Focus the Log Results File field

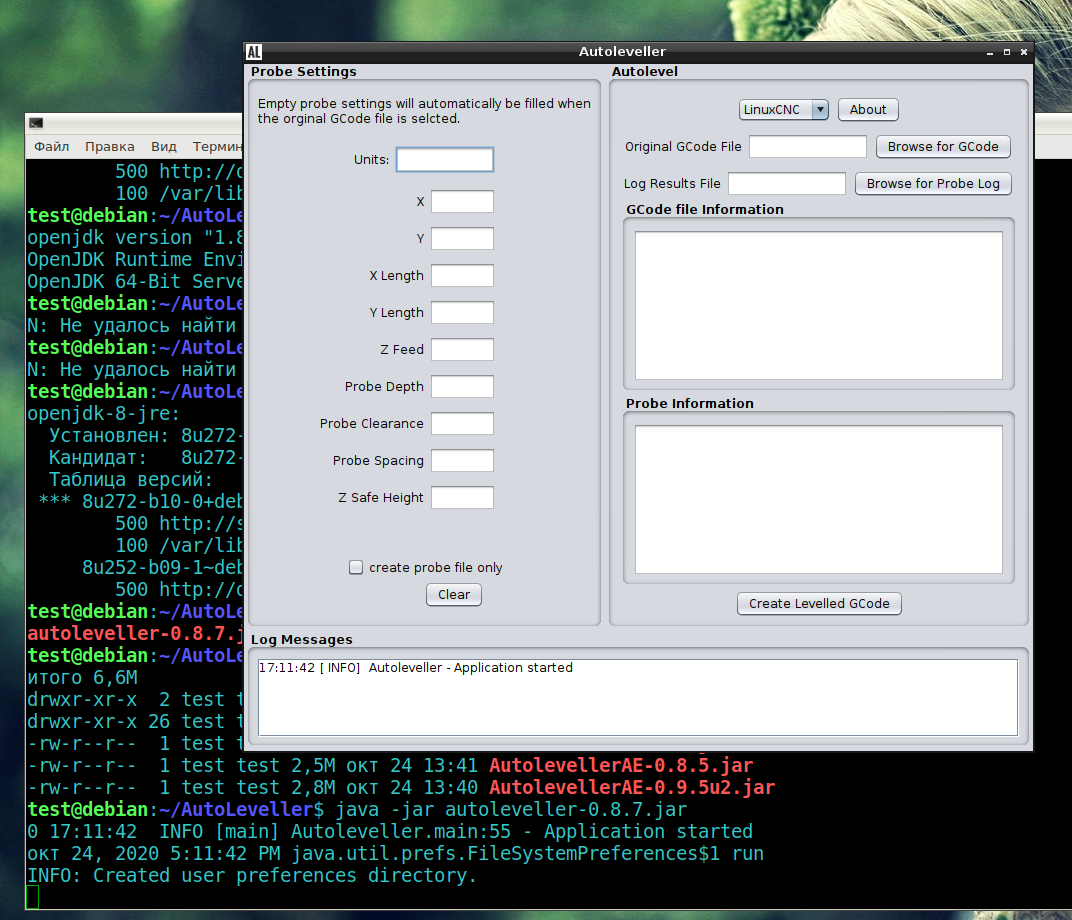(x=787, y=183)
